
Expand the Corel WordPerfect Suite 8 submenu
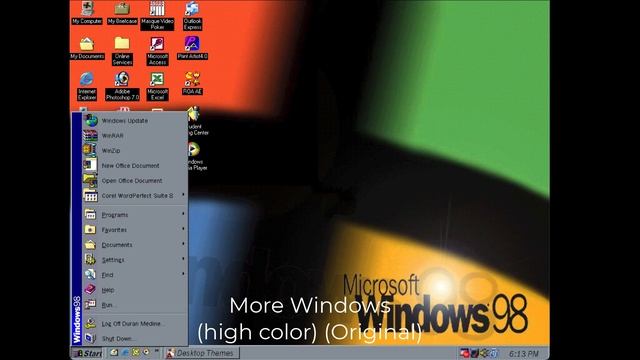[x=135, y=196]
